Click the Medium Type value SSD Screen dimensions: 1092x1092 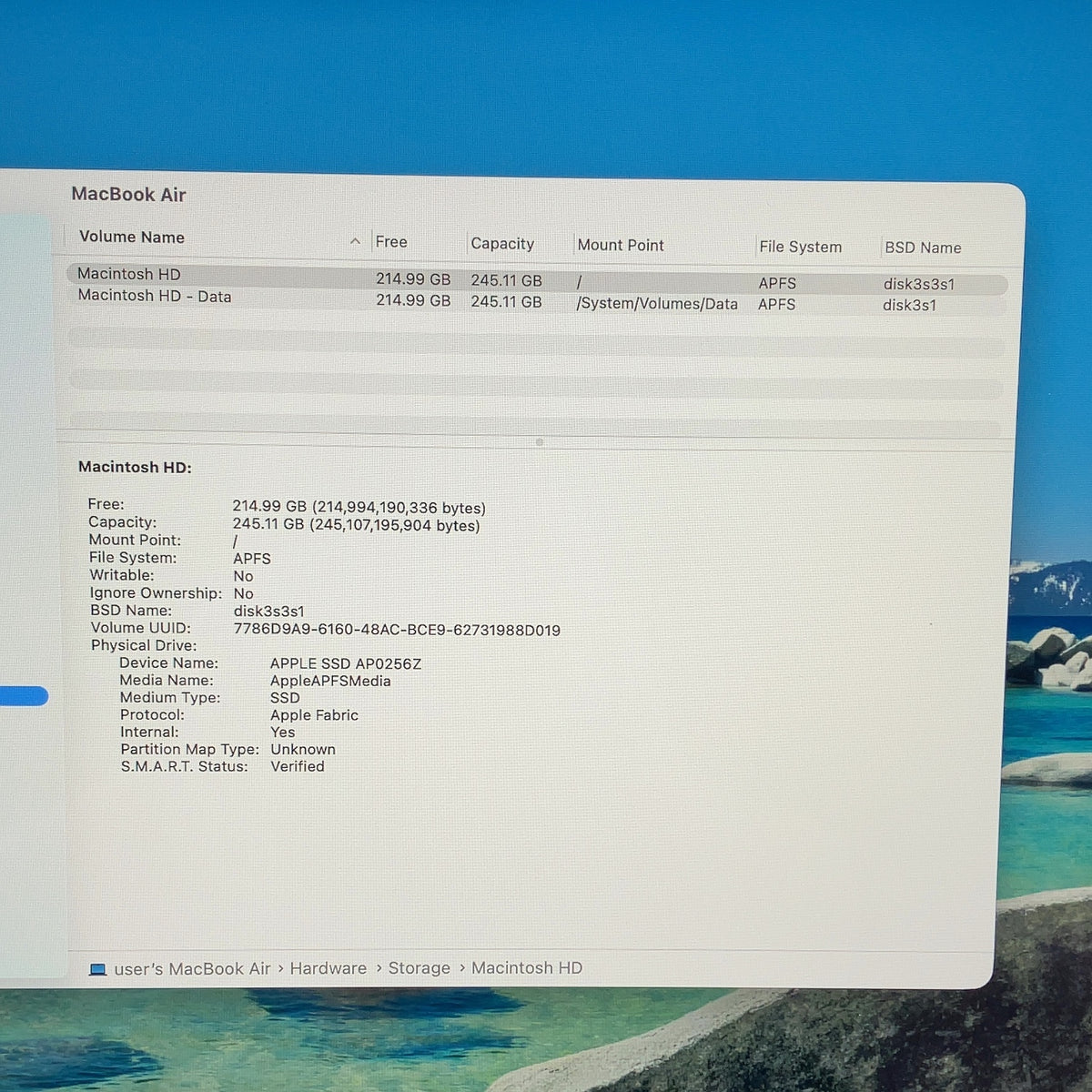[285, 698]
